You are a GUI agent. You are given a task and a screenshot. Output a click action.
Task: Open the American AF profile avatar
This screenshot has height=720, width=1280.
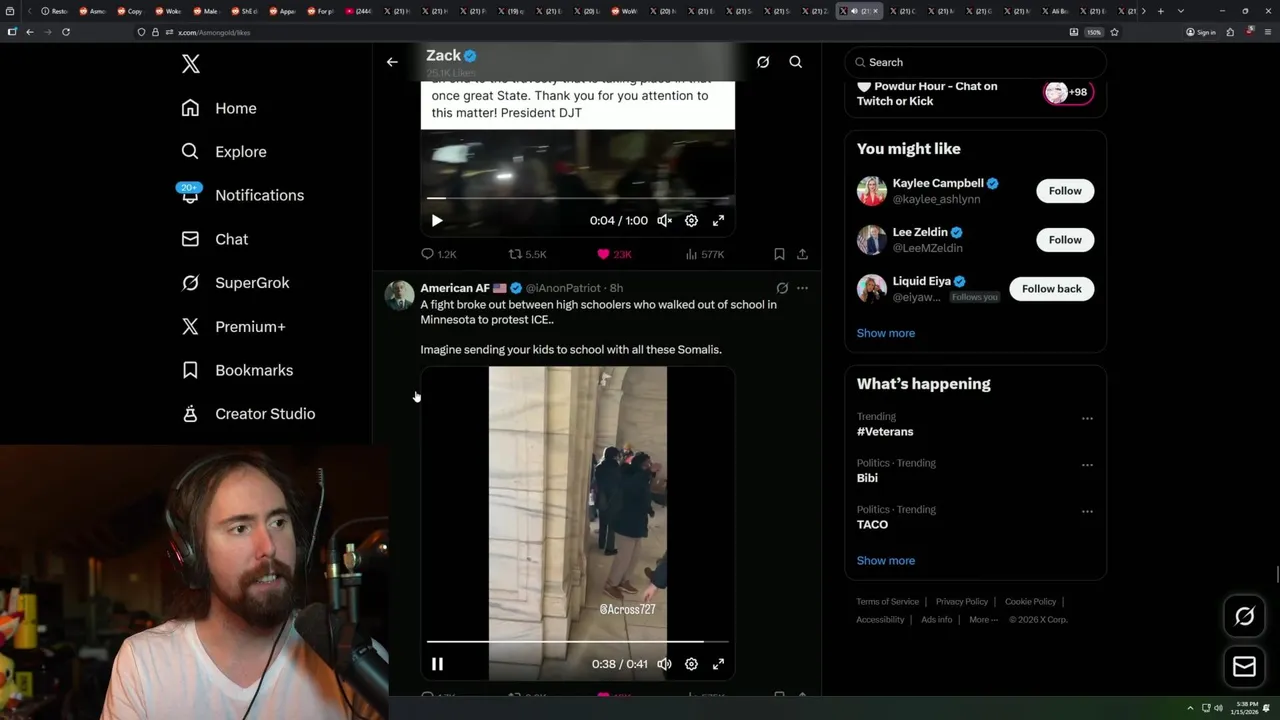399,295
